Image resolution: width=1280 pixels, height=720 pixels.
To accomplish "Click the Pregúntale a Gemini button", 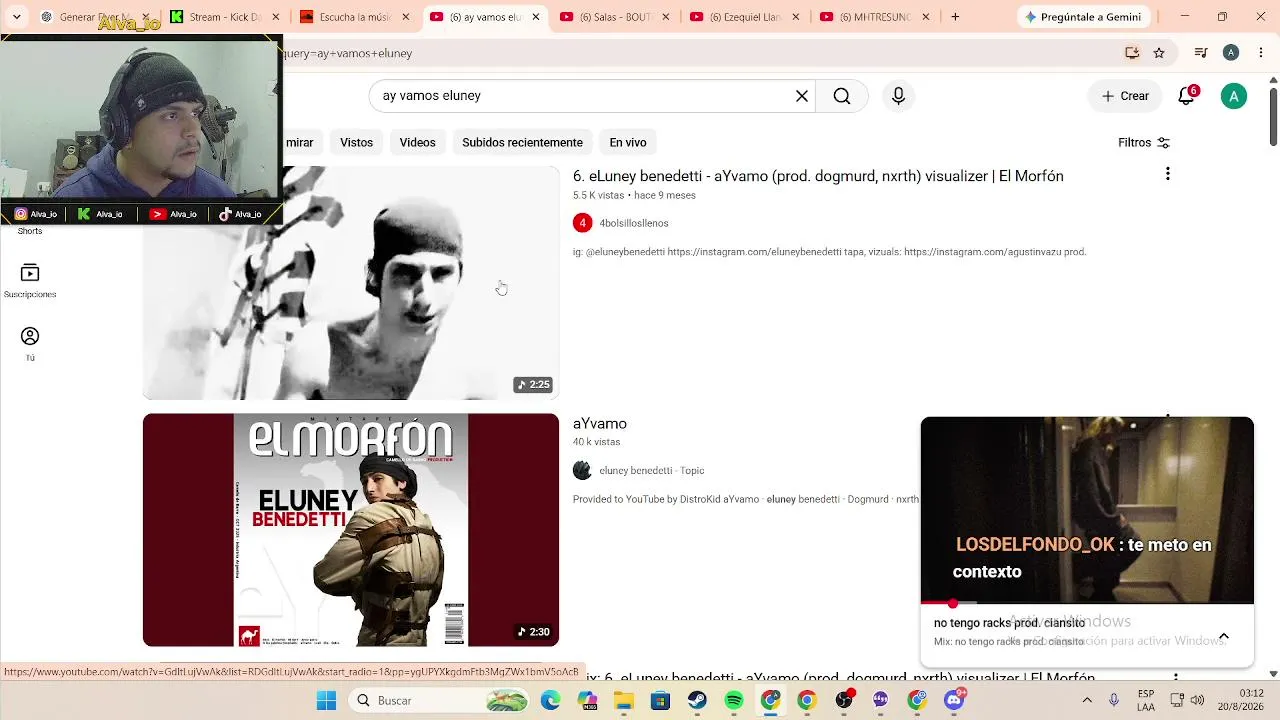I will tap(1083, 17).
